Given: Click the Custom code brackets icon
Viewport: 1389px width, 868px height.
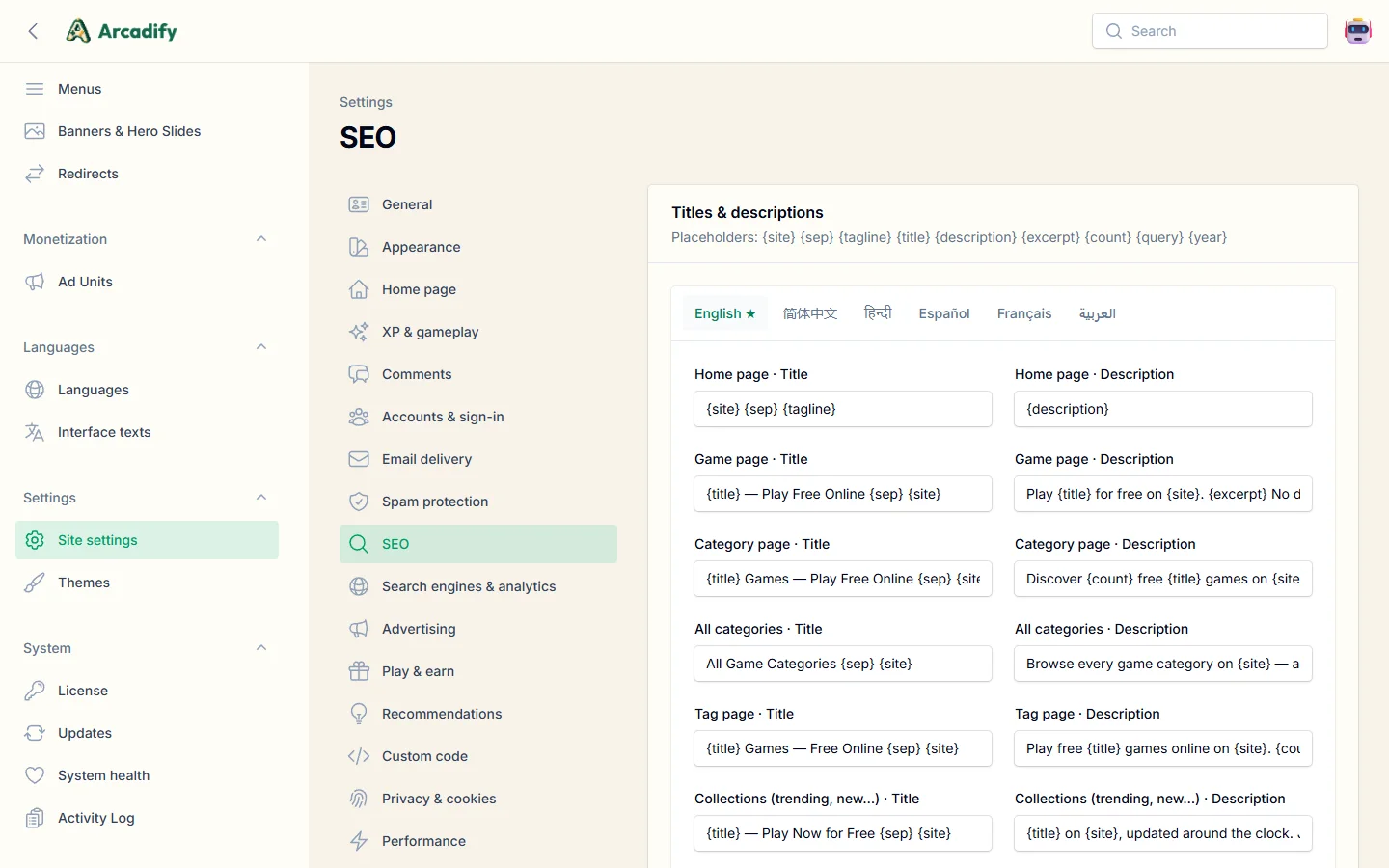Looking at the screenshot, I should coord(359,756).
